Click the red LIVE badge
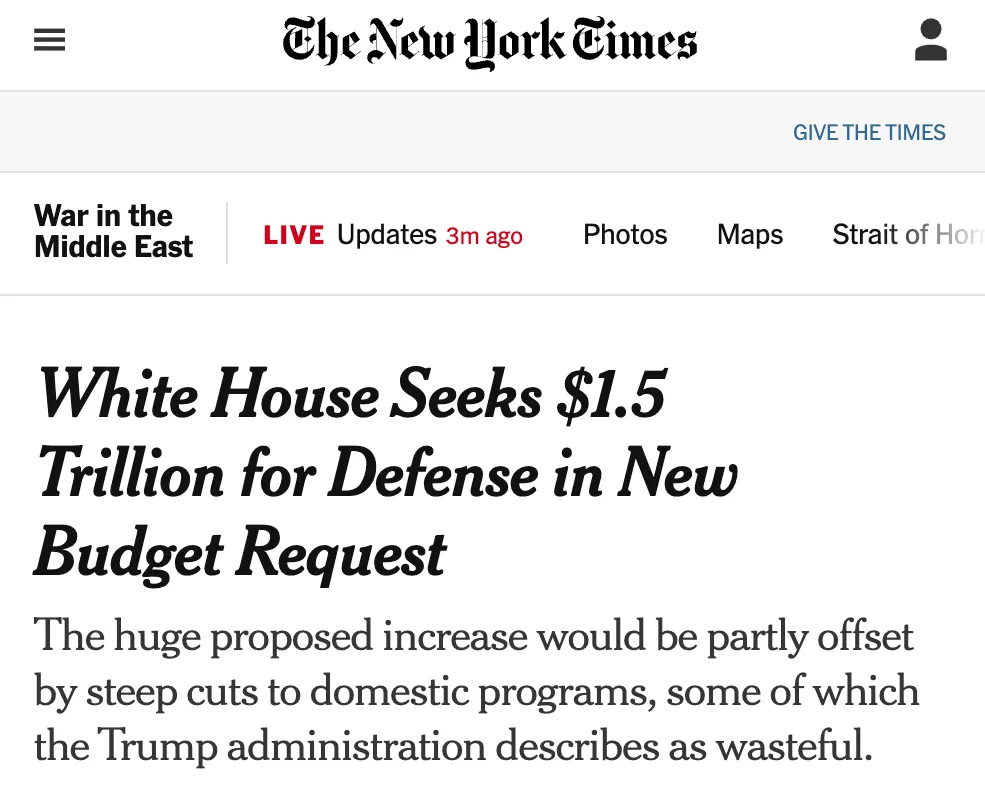The height and width of the screenshot is (812, 985). (x=294, y=236)
